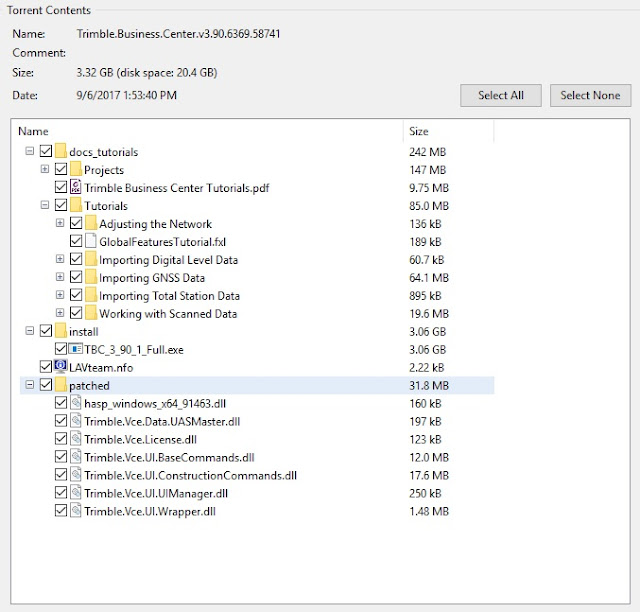
Task: Click the GlobalFeaturesTutorial.fxl file icon
Action: click(x=91, y=241)
